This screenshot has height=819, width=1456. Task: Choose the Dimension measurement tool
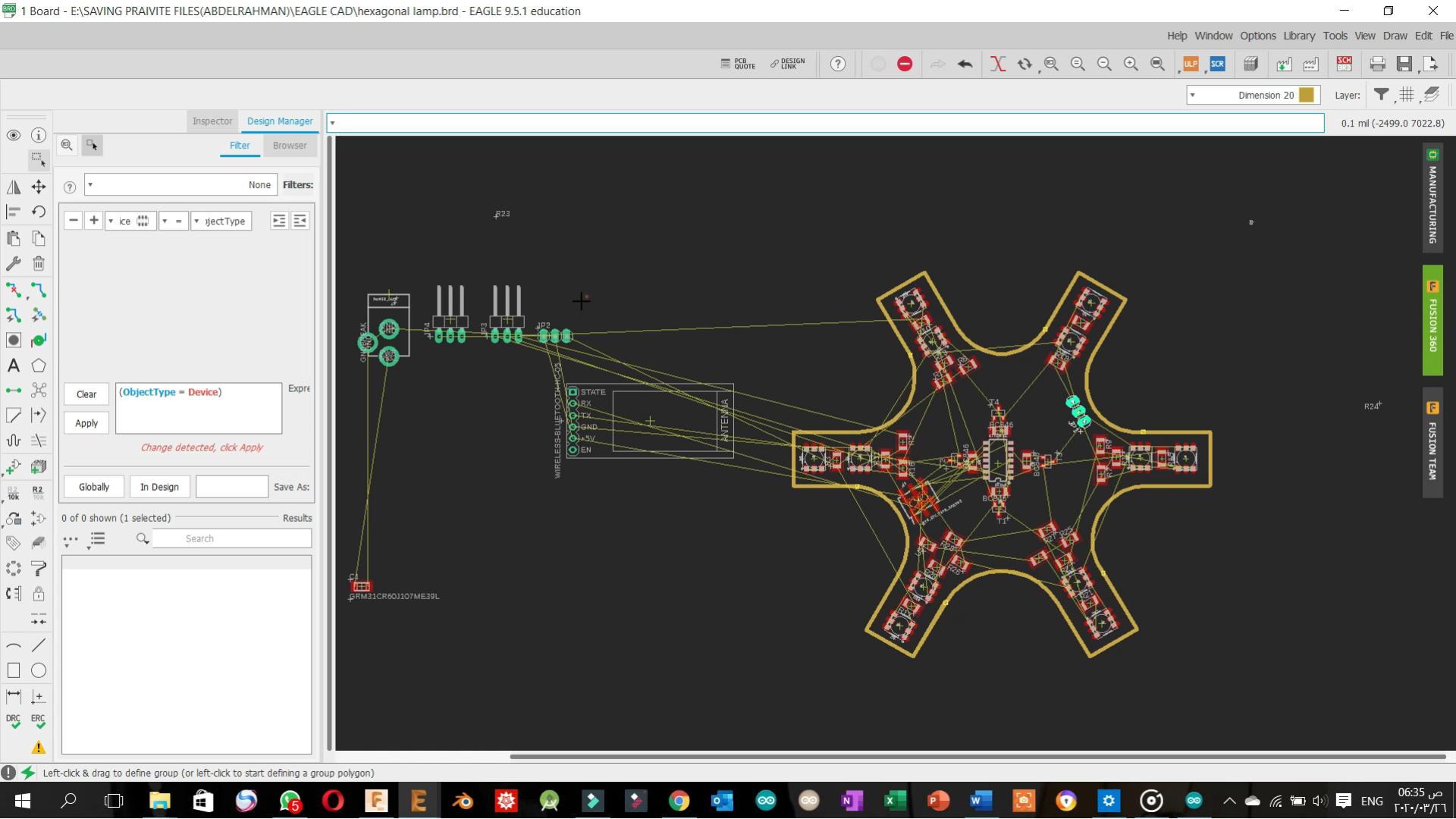(x=14, y=695)
